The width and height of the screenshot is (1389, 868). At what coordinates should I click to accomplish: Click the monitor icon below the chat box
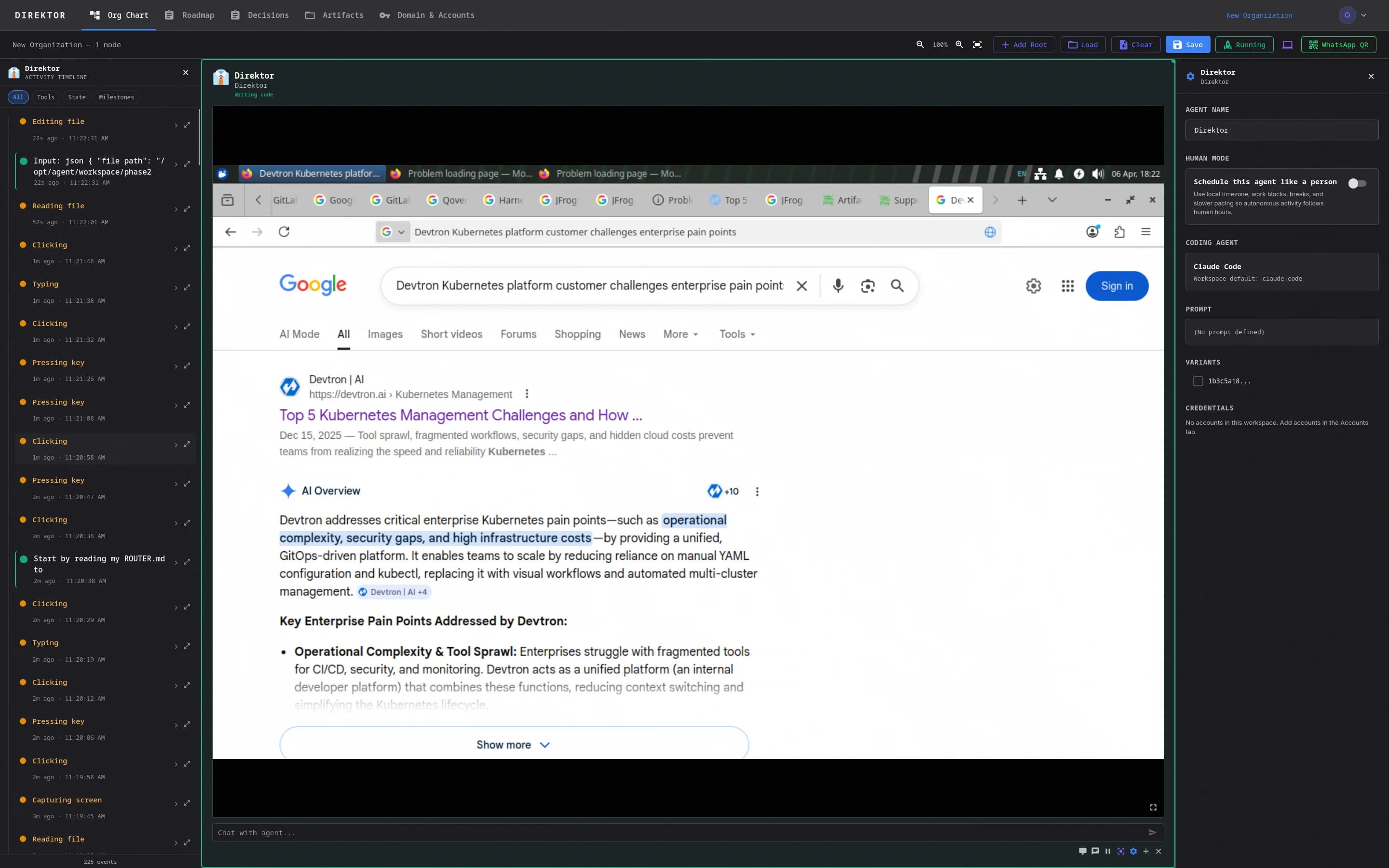(x=1082, y=851)
